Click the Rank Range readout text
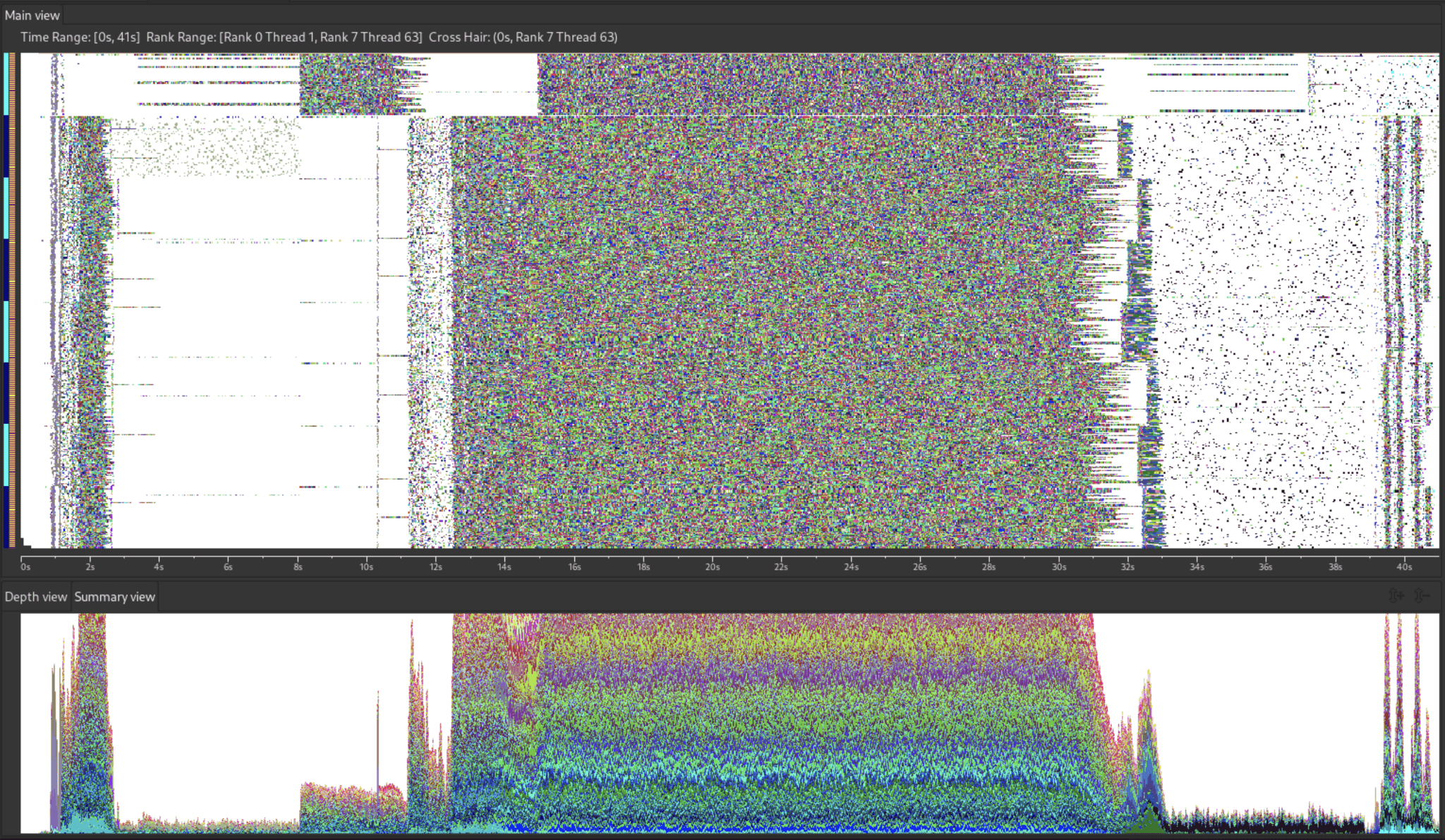 (284, 37)
